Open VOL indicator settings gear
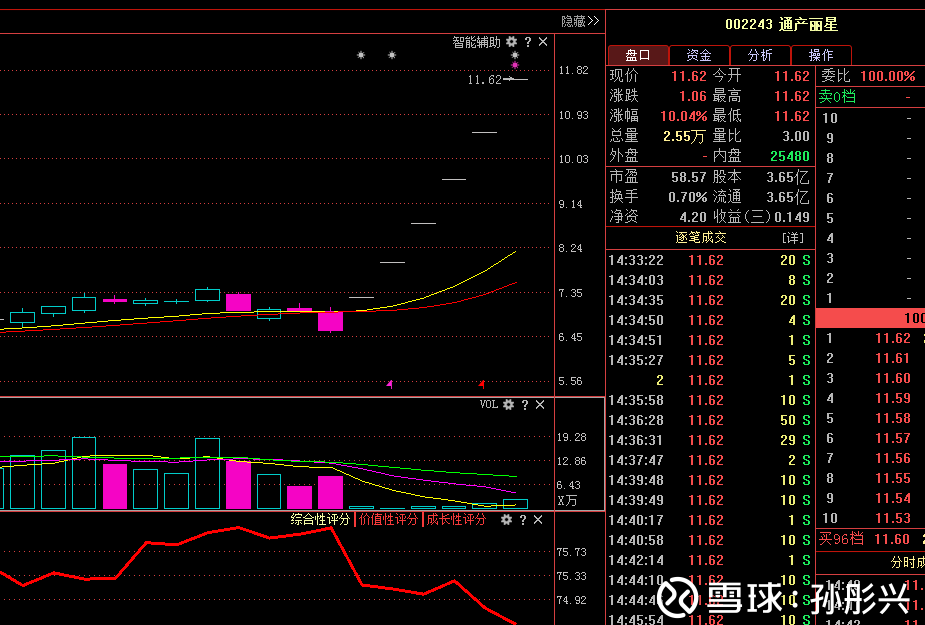925x625 pixels. point(508,405)
